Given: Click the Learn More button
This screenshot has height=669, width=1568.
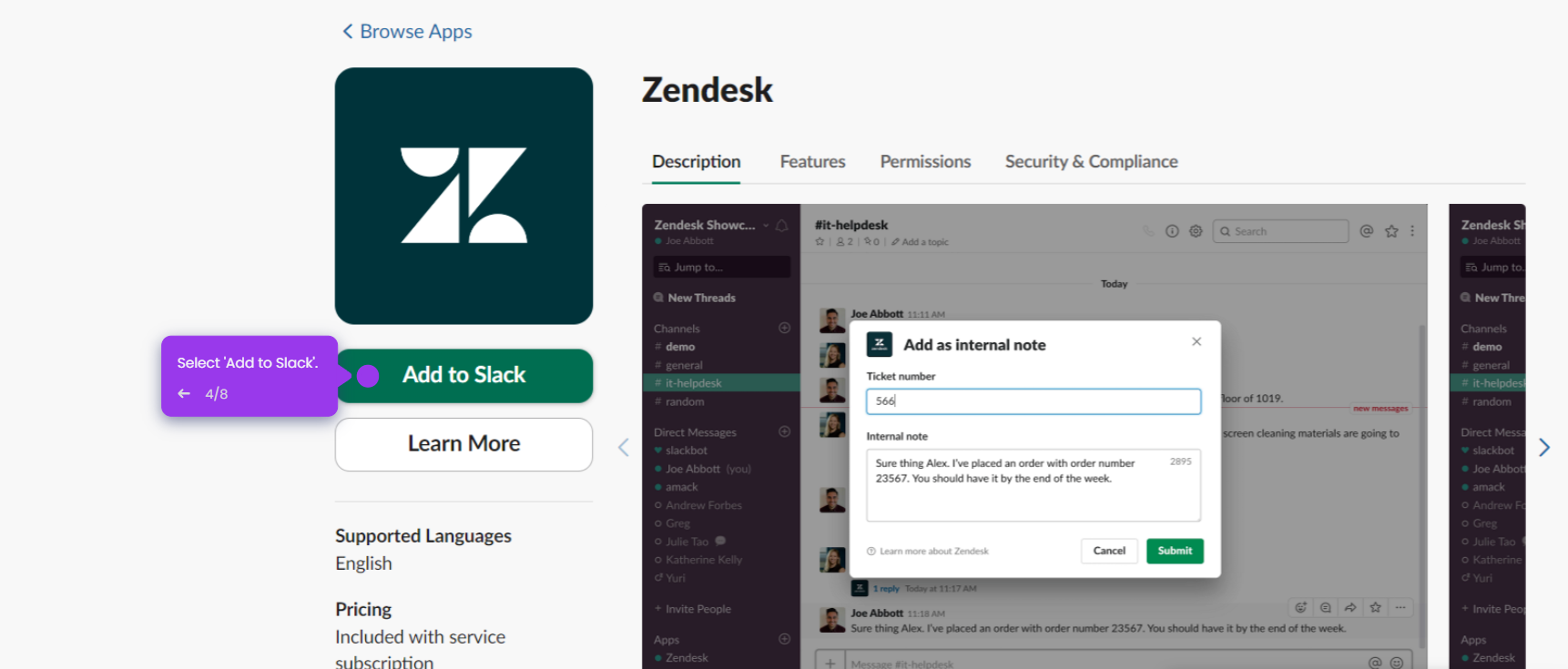Looking at the screenshot, I should [463, 444].
